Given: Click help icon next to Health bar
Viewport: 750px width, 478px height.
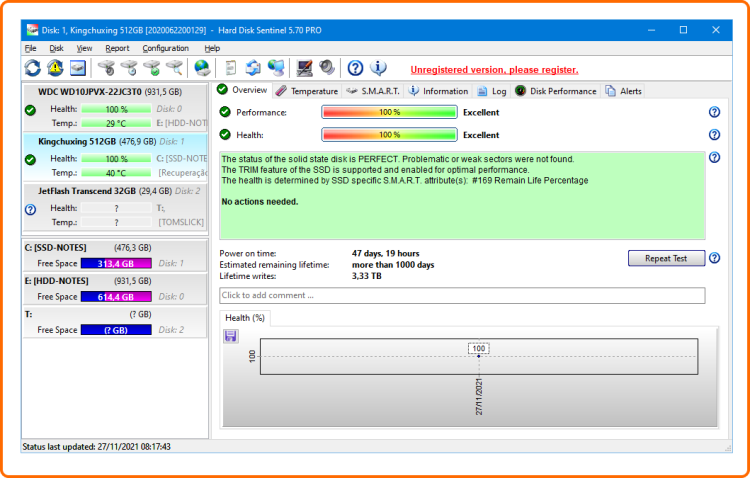Looking at the screenshot, I should point(714,134).
